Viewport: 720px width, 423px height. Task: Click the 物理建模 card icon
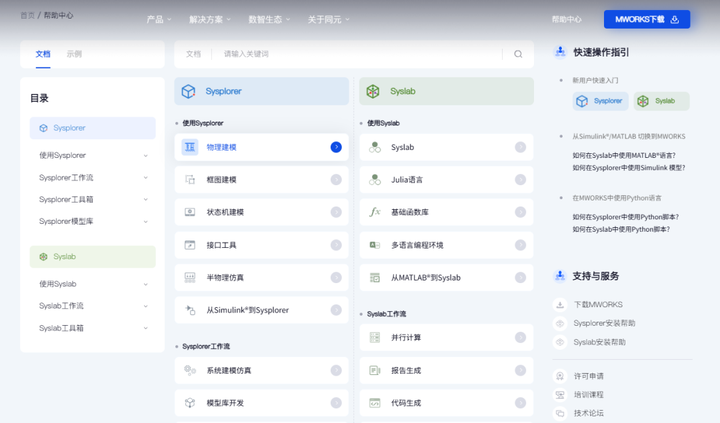(190, 147)
